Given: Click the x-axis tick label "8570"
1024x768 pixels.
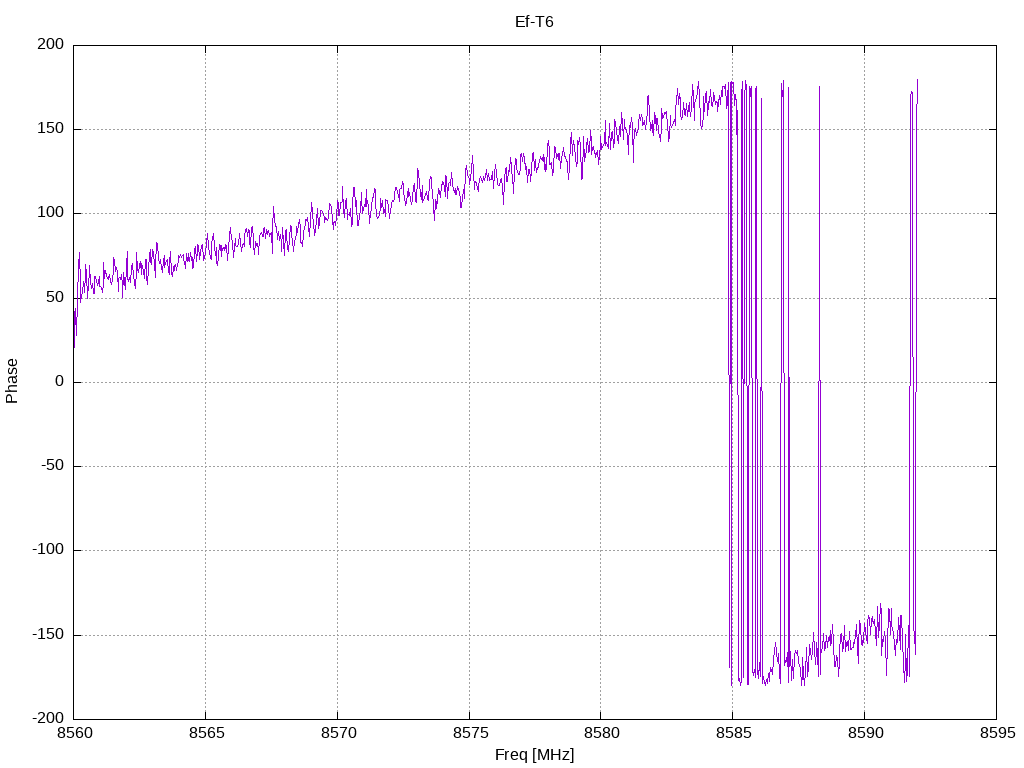Looking at the screenshot, I should [339, 733].
